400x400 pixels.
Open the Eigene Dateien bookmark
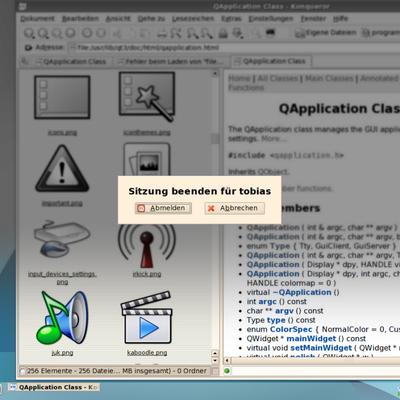[x=326, y=33]
